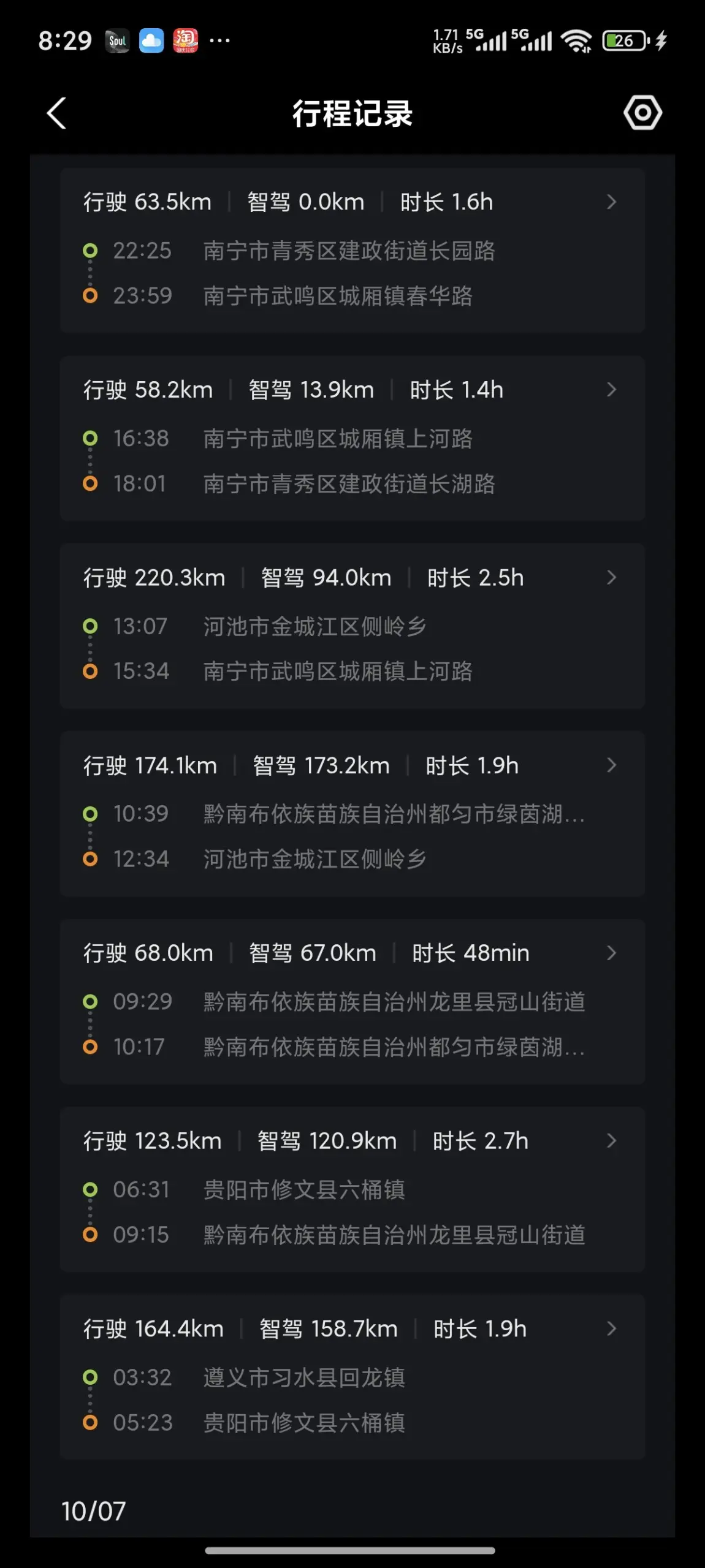Viewport: 705px width, 1568px height.
Task: Tap the three-dot notification overflow icon
Action: [x=219, y=41]
